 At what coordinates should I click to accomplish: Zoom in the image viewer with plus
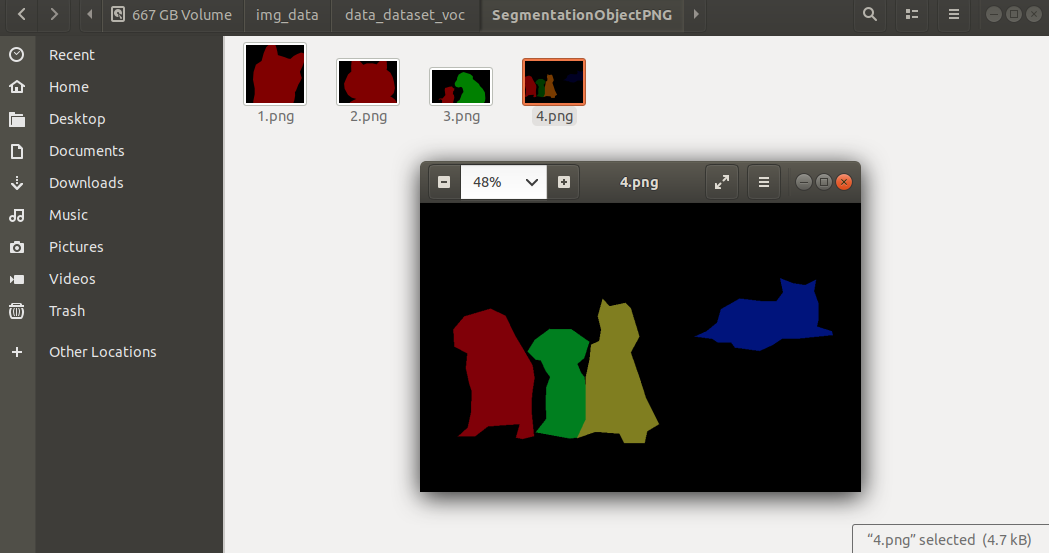(x=564, y=182)
